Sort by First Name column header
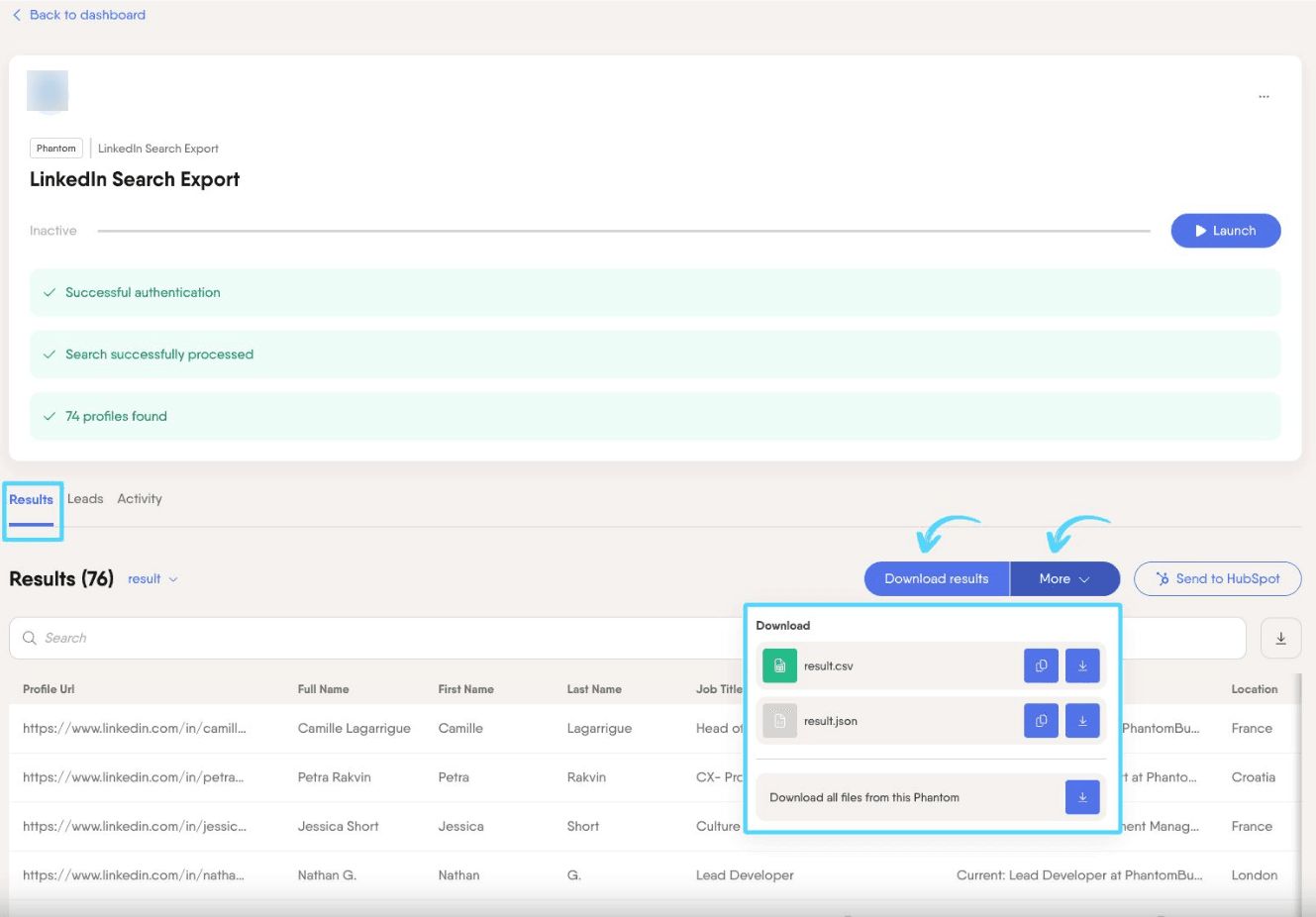 click(x=465, y=689)
